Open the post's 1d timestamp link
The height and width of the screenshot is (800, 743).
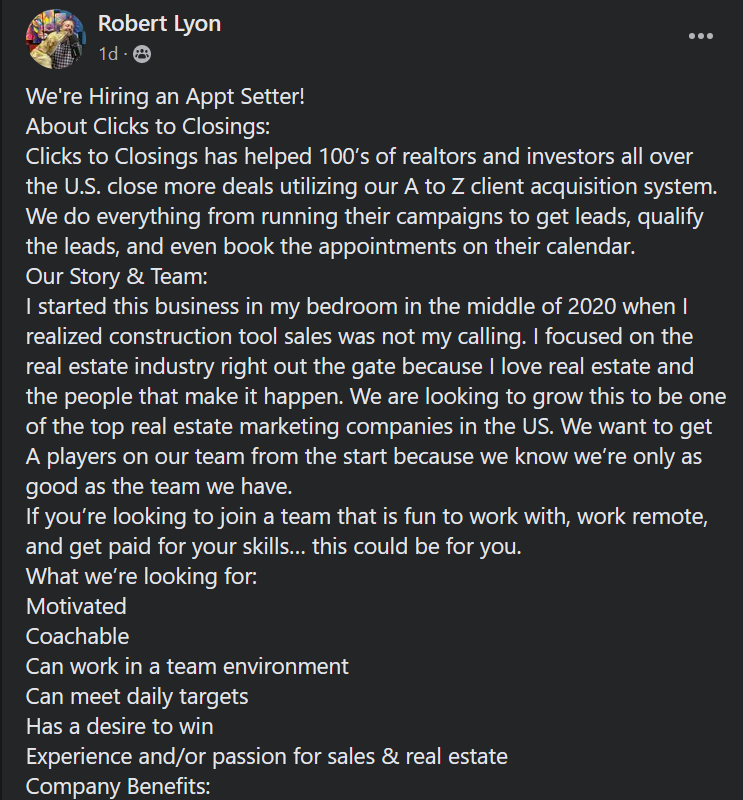pos(107,53)
